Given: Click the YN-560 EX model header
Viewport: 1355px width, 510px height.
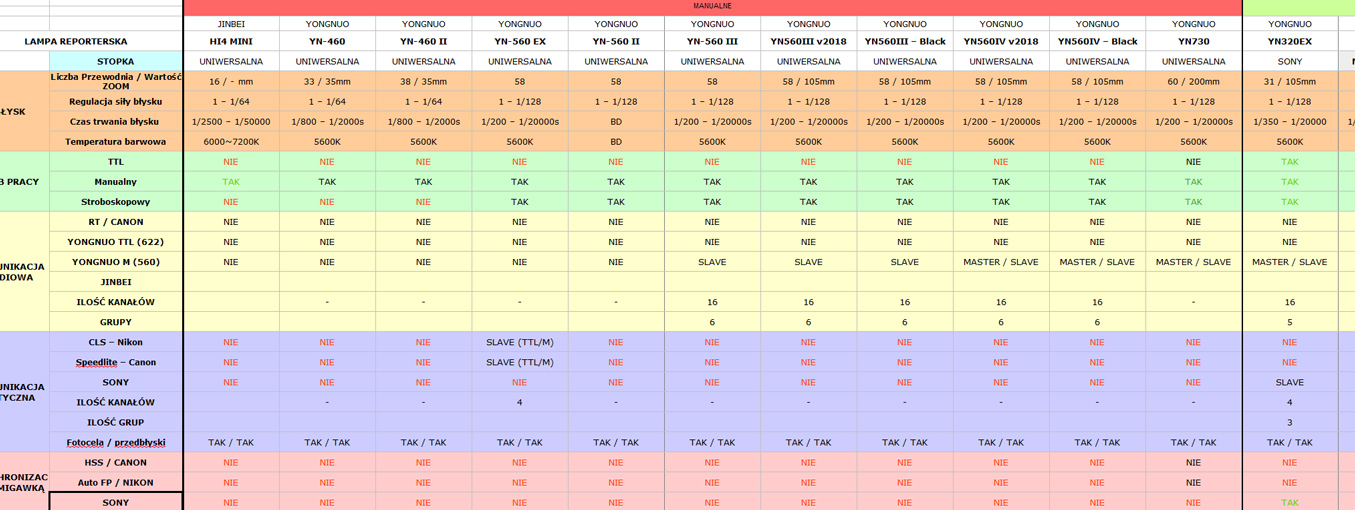Looking at the screenshot, I should 520,42.
